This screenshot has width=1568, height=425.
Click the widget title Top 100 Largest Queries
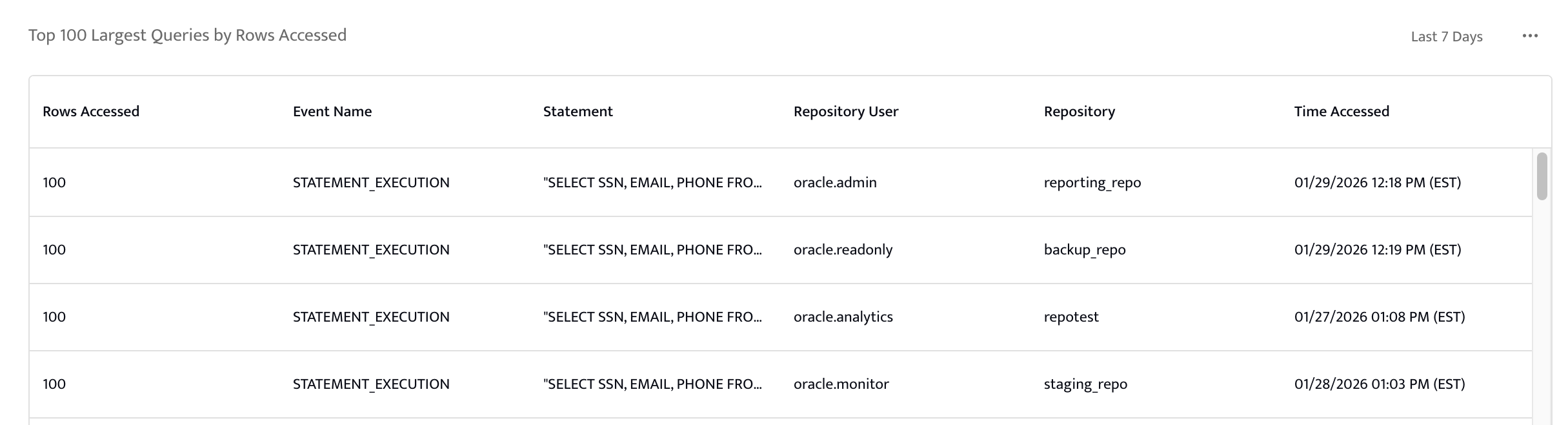click(187, 36)
